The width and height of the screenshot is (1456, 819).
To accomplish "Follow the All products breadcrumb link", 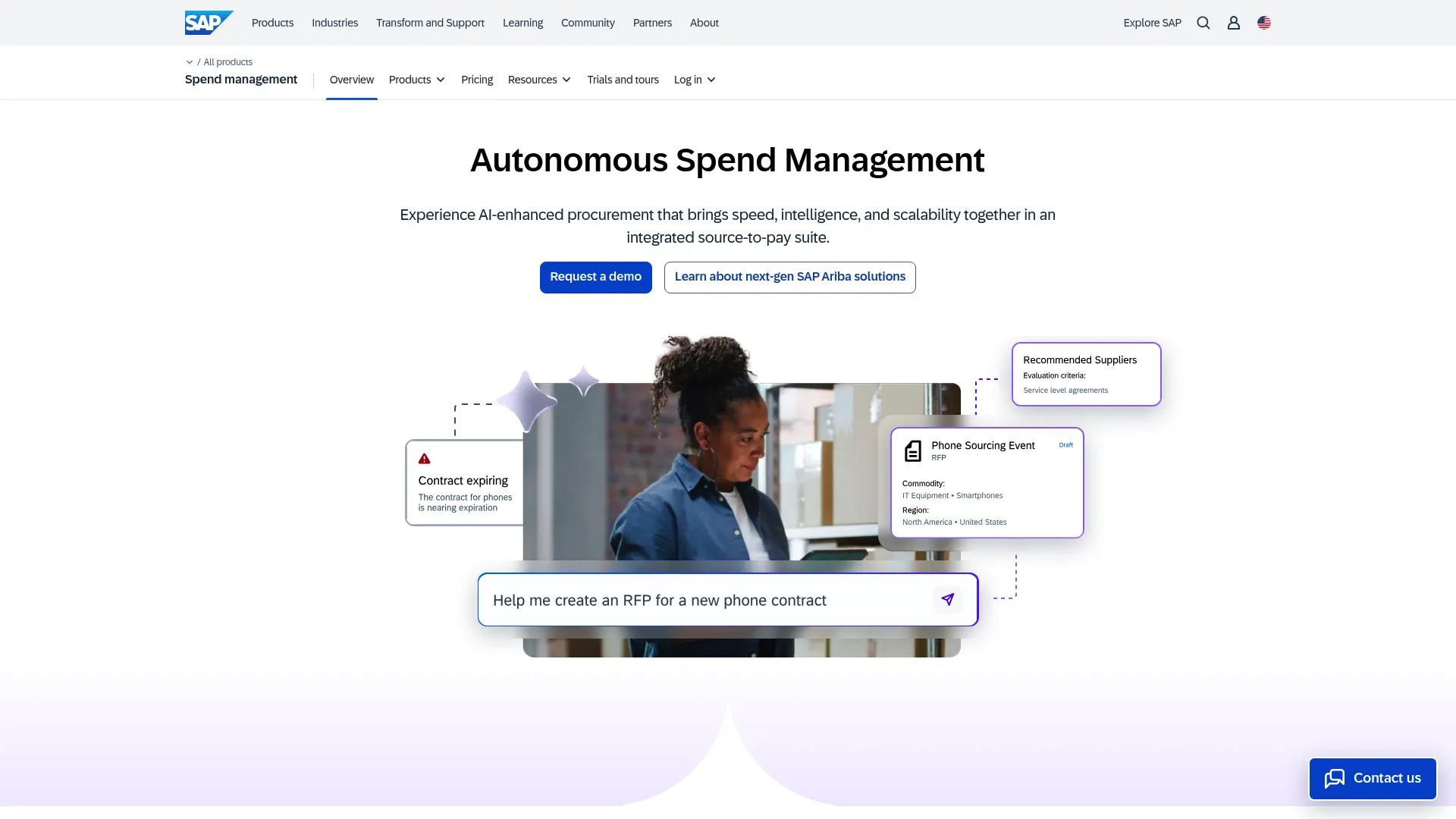I will coord(227,62).
